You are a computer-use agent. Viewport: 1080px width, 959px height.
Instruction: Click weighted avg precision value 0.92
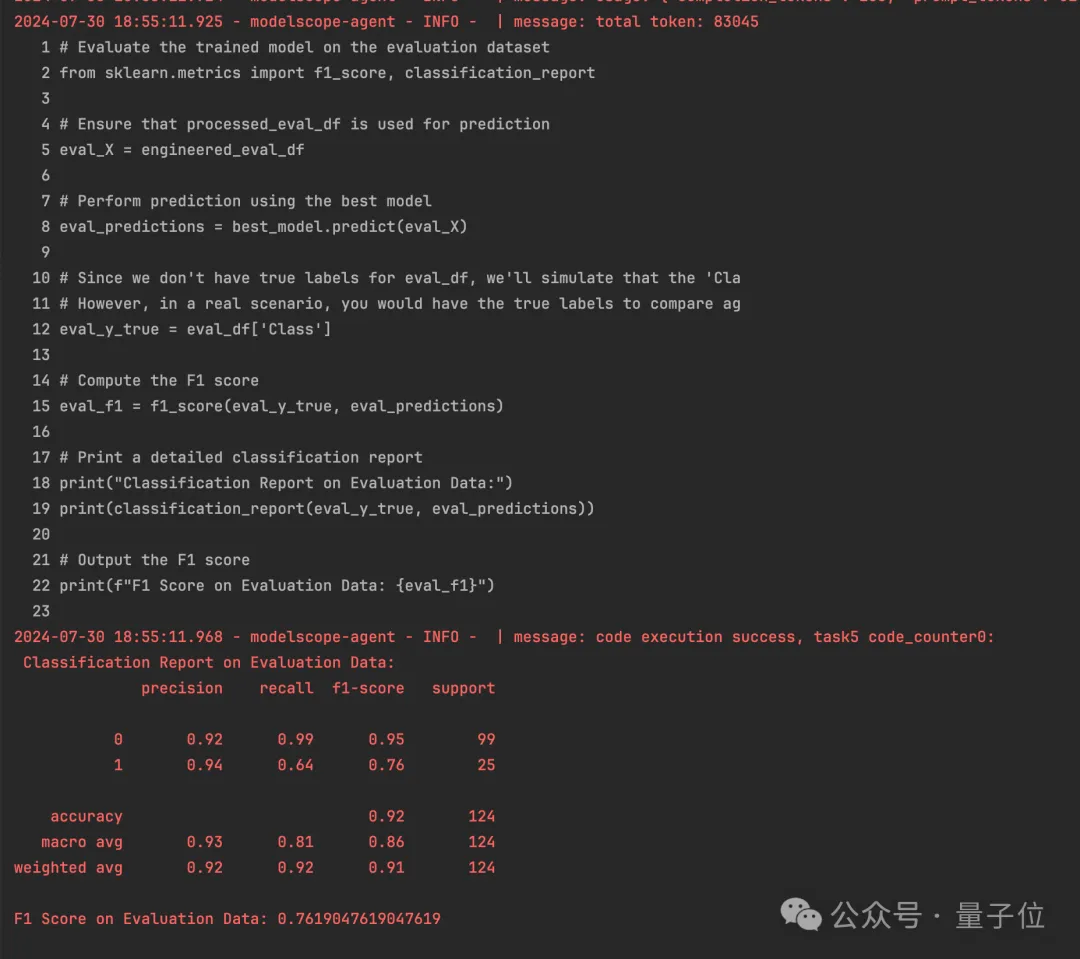205,867
